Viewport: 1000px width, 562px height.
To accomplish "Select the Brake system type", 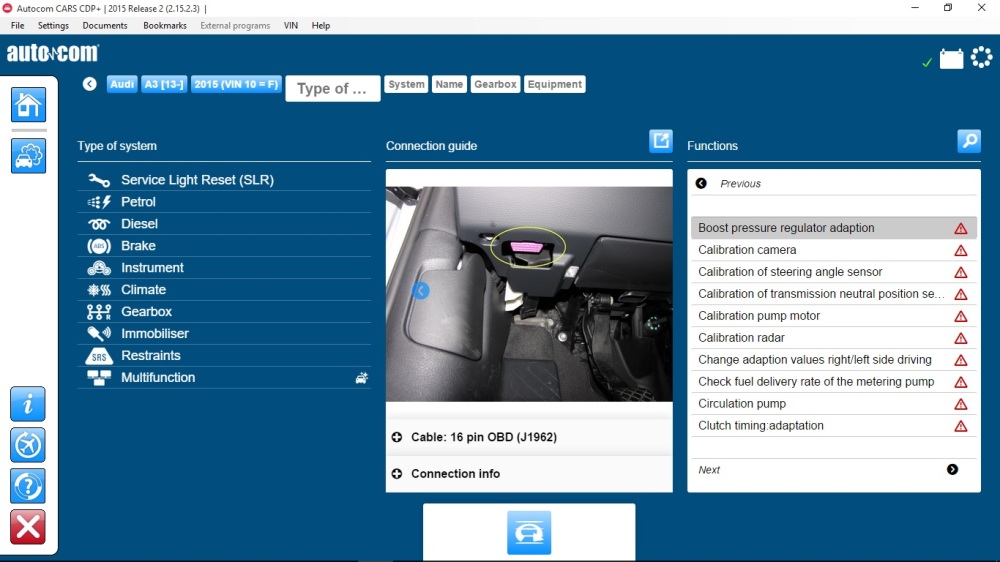I will click(224, 246).
